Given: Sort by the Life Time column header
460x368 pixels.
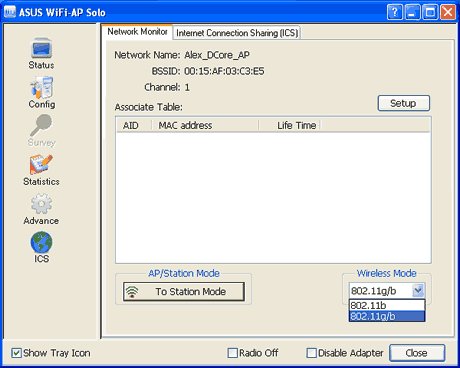Looking at the screenshot, I should coord(290,125).
